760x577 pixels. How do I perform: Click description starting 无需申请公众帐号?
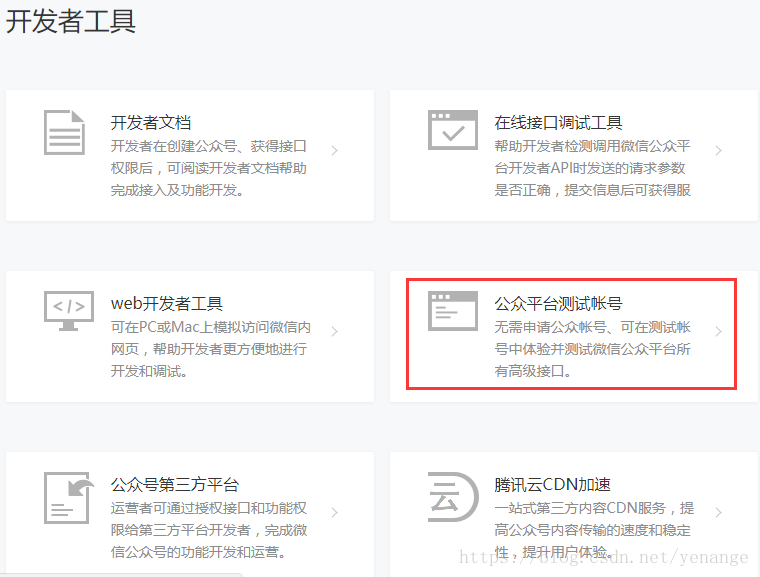(592, 349)
